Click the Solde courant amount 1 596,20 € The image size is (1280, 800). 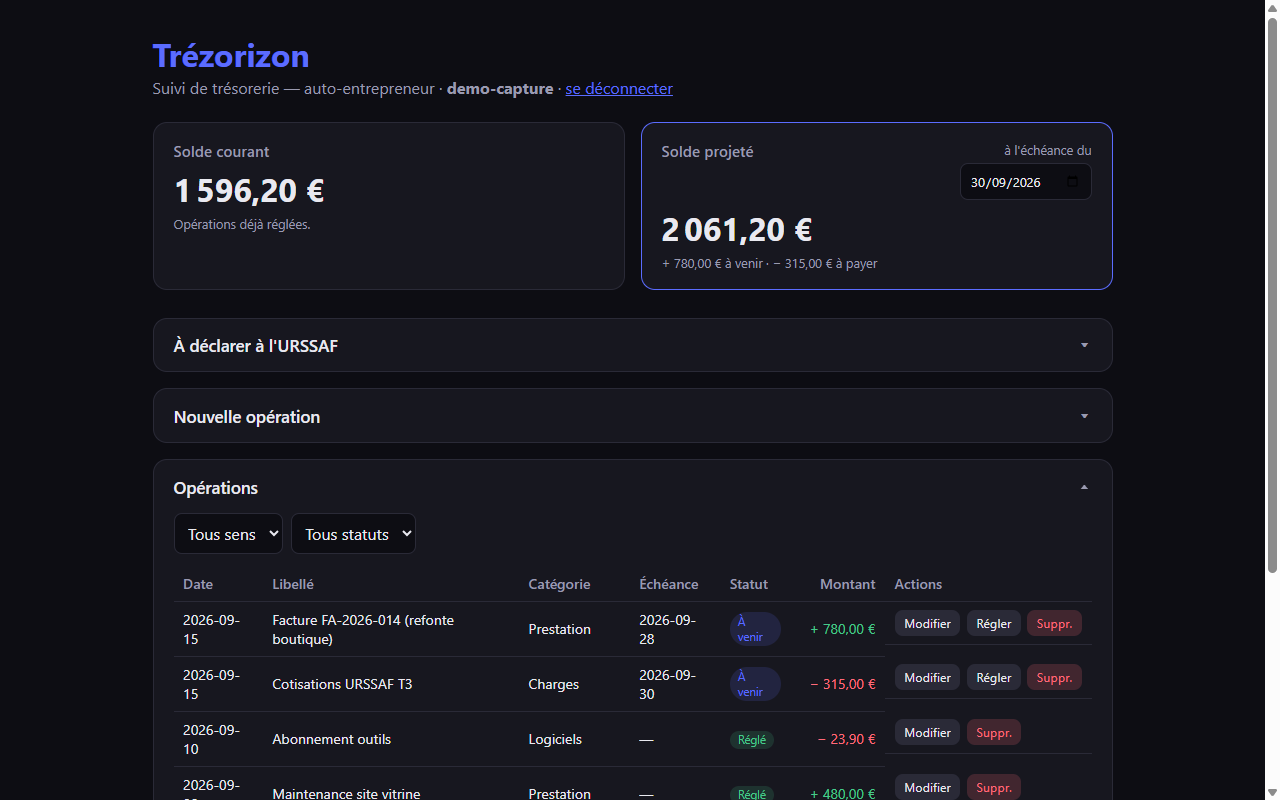pyautogui.click(x=249, y=190)
